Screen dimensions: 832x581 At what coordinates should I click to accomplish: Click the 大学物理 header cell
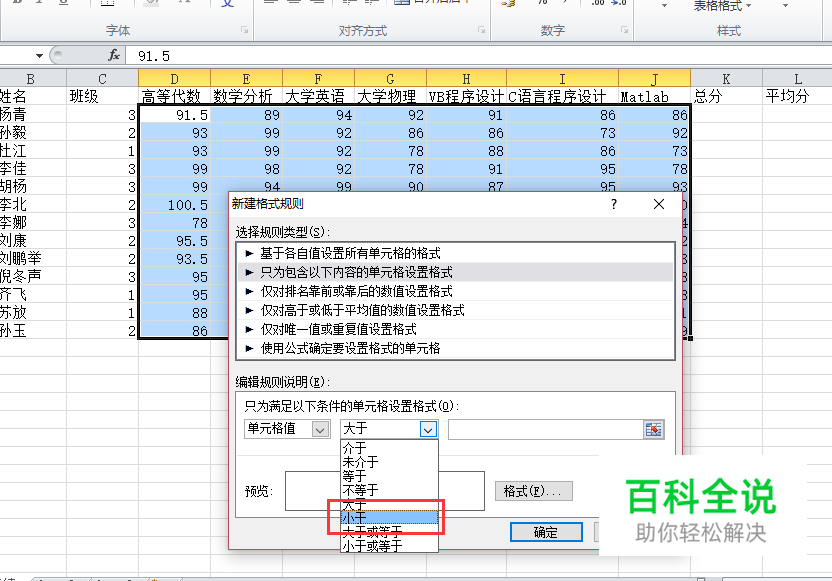390,96
